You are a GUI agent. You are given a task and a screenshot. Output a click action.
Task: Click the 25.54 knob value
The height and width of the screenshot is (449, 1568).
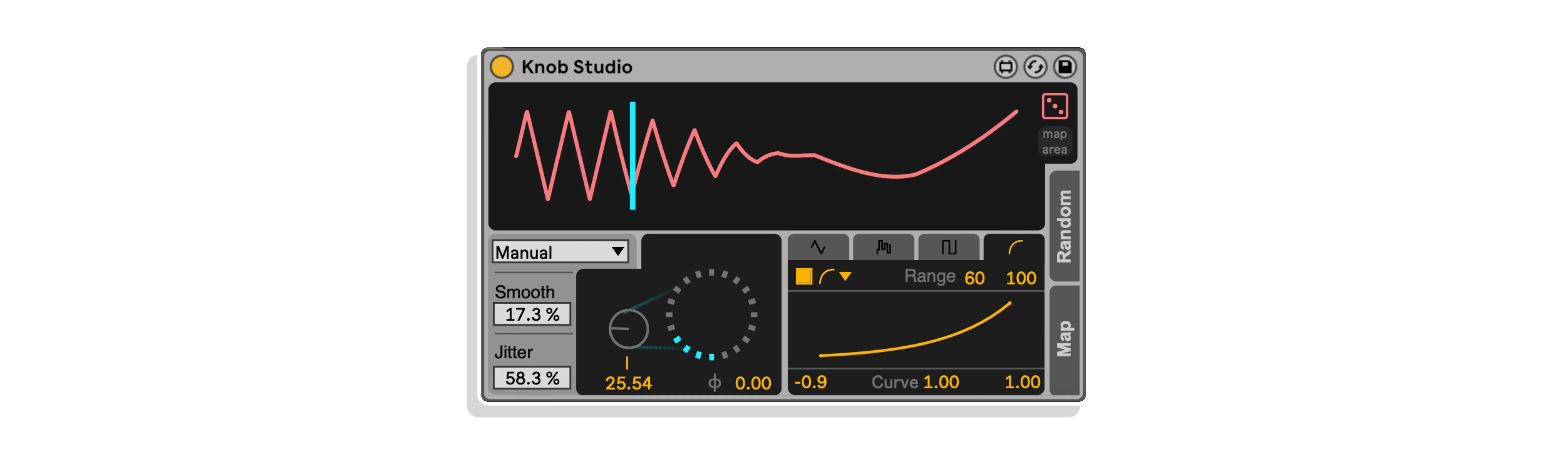628,383
